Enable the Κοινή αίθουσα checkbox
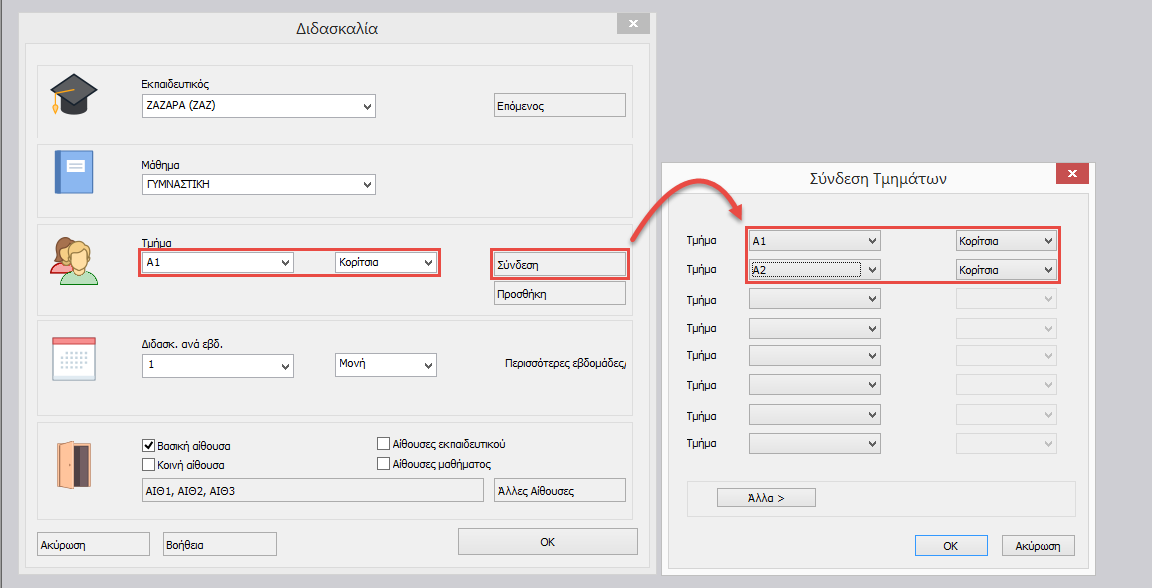Image resolution: width=1152 pixels, height=588 pixels. [x=149, y=465]
